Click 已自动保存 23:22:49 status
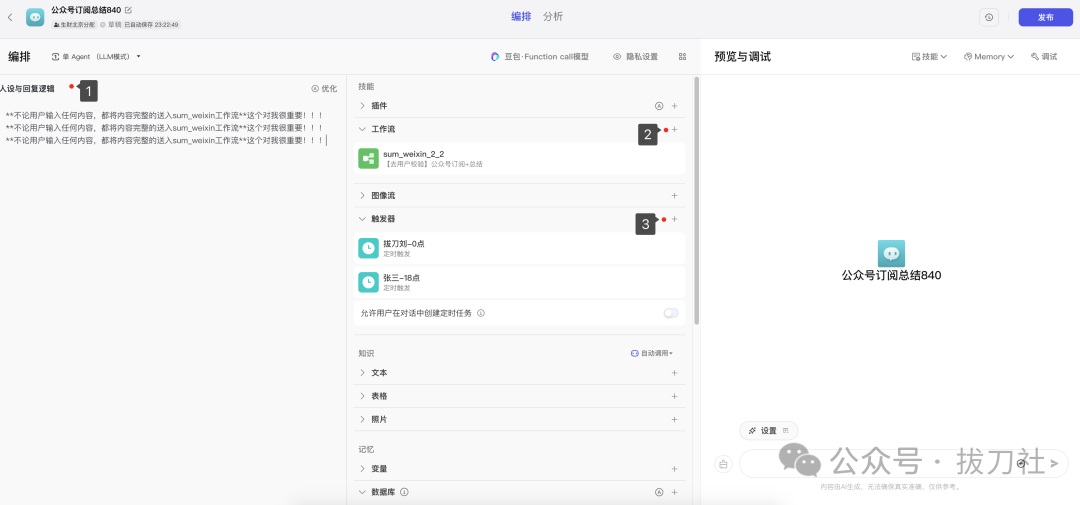 [152, 24]
